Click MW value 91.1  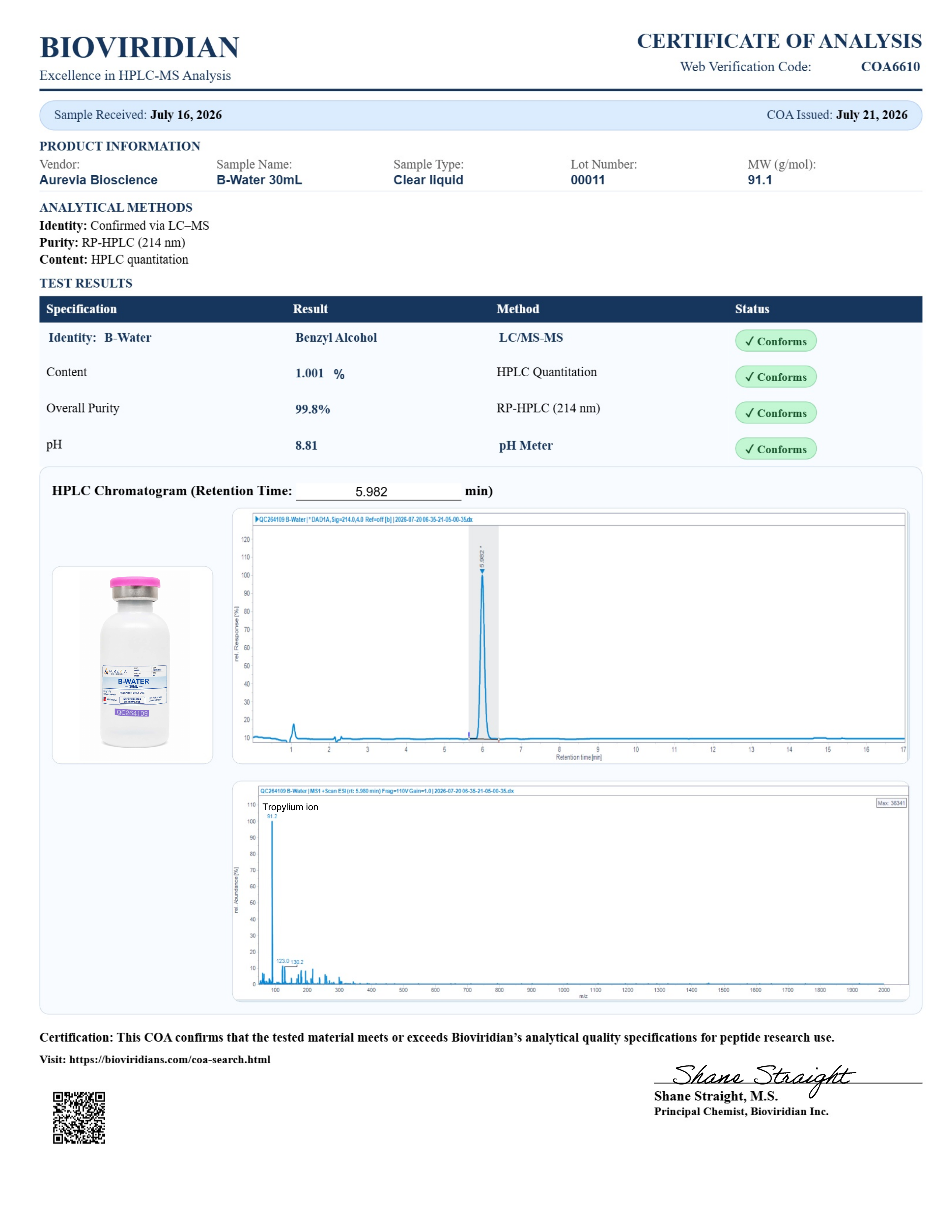pyautogui.click(x=760, y=180)
